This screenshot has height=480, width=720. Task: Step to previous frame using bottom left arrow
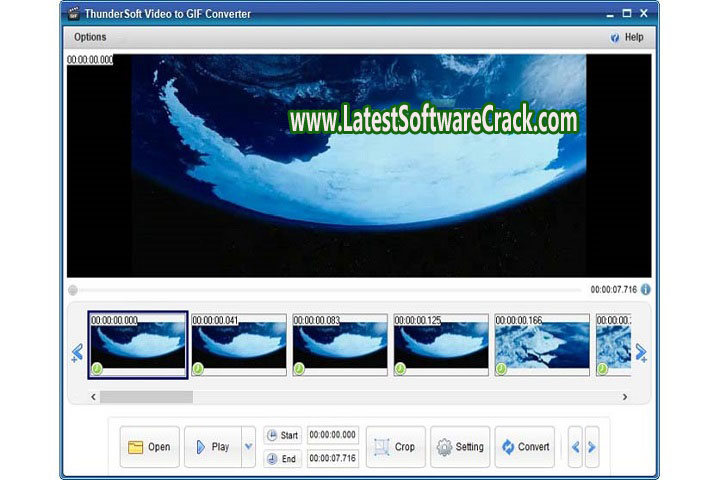click(x=575, y=447)
